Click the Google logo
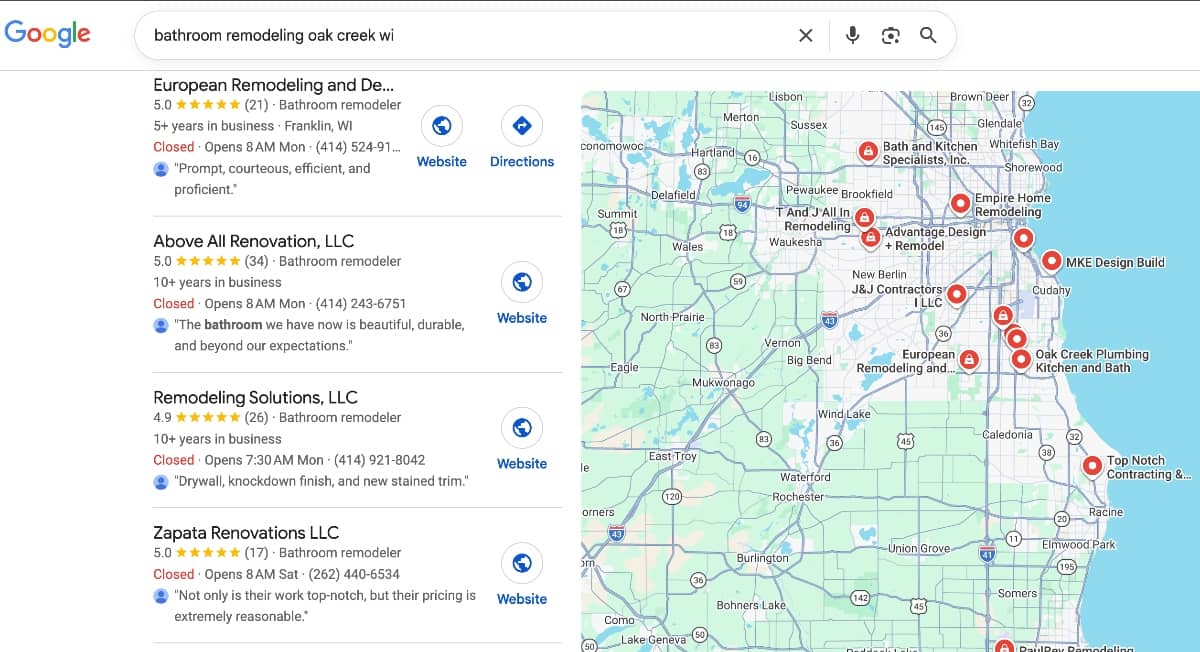 pyautogui.click(x=47, y=33)
